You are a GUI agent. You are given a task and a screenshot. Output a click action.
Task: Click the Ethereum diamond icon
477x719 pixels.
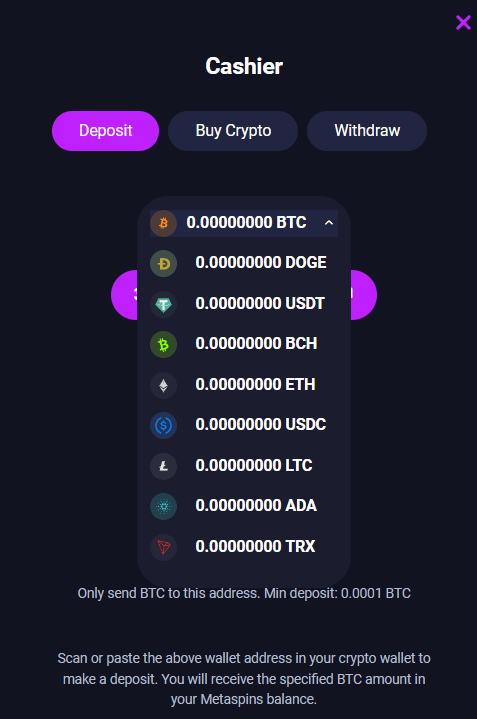[163, 385]
